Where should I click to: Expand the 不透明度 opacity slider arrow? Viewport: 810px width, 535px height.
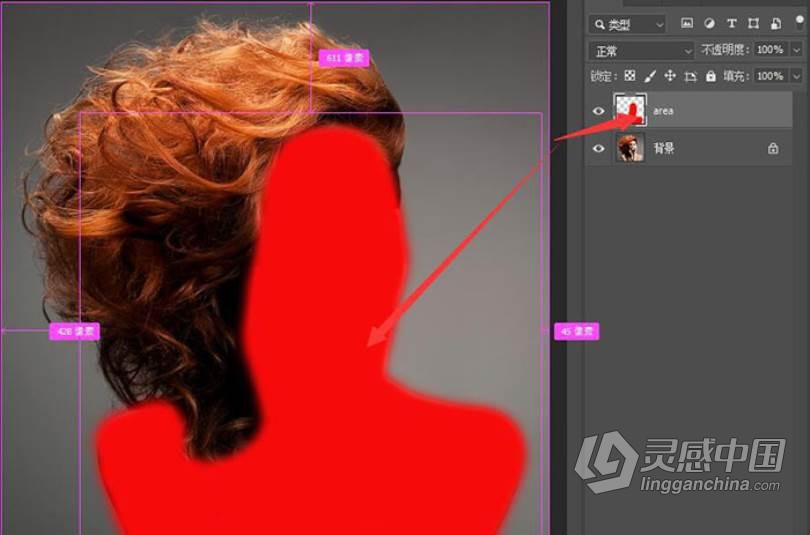pos(796,50)
